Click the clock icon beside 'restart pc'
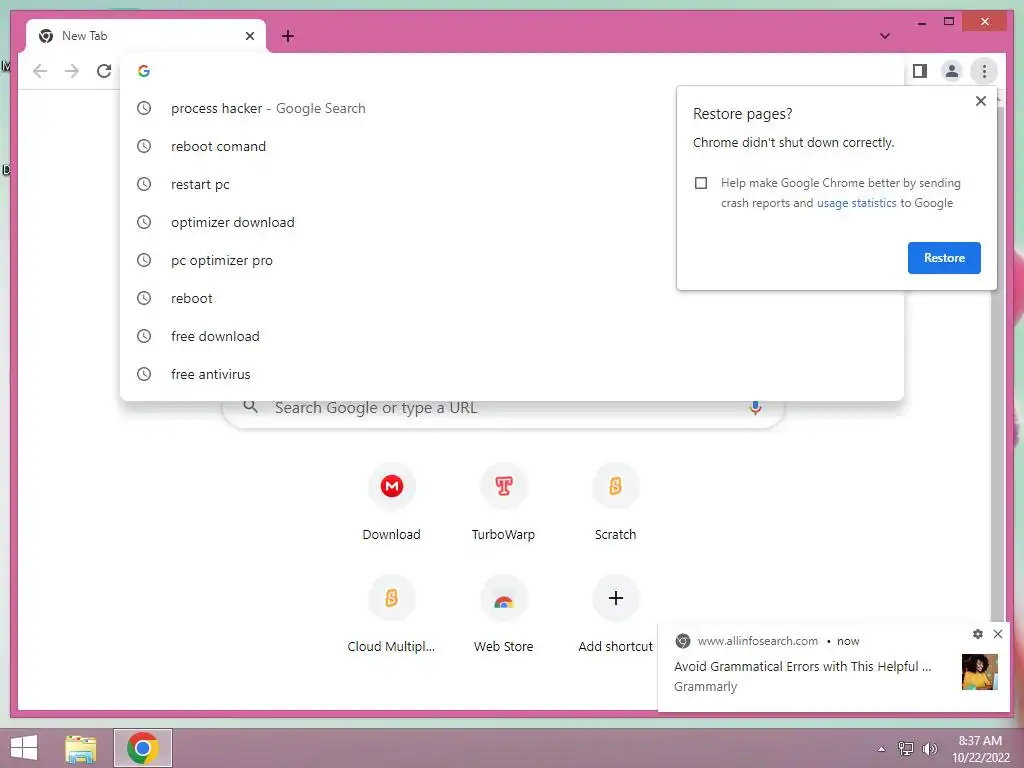The height and width of the screenshot is (768, 1024). [x=144, y=184]
